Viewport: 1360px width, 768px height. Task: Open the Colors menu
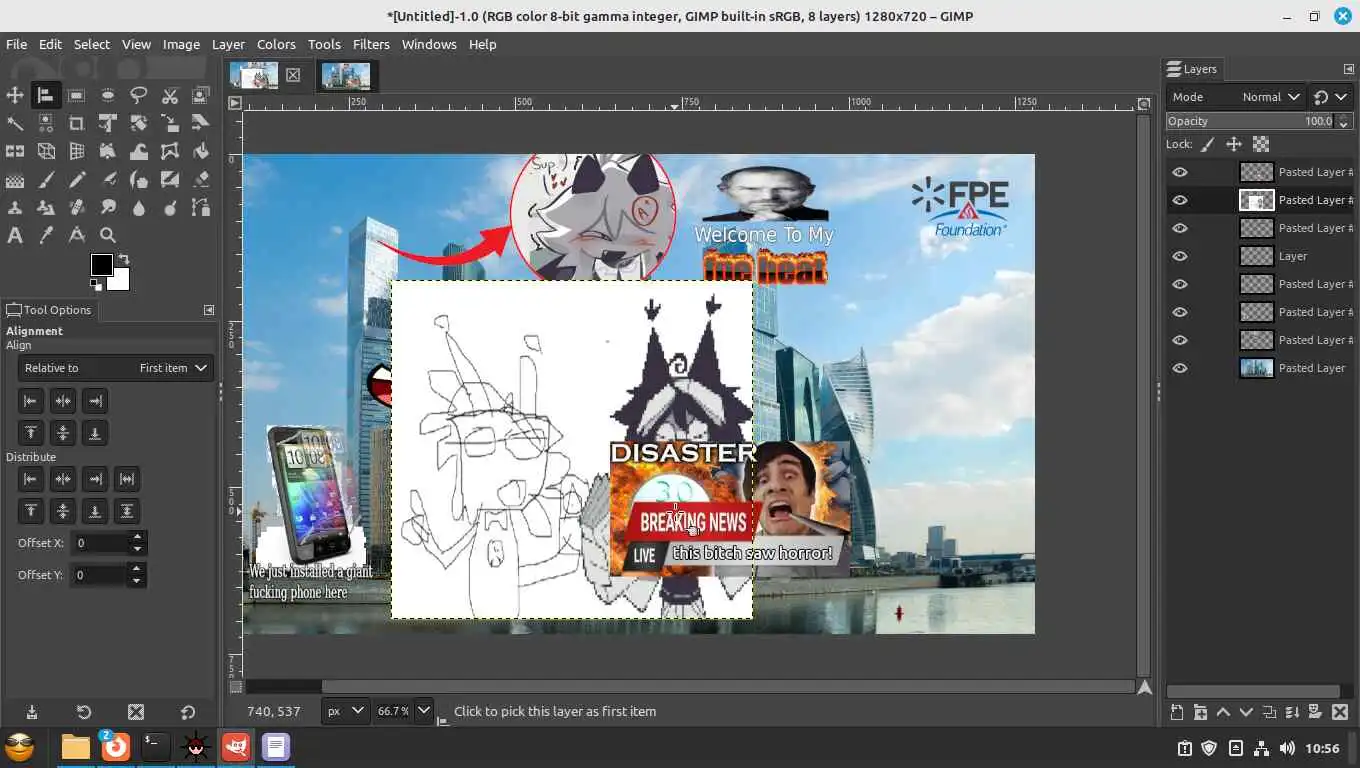pos(276,44)
